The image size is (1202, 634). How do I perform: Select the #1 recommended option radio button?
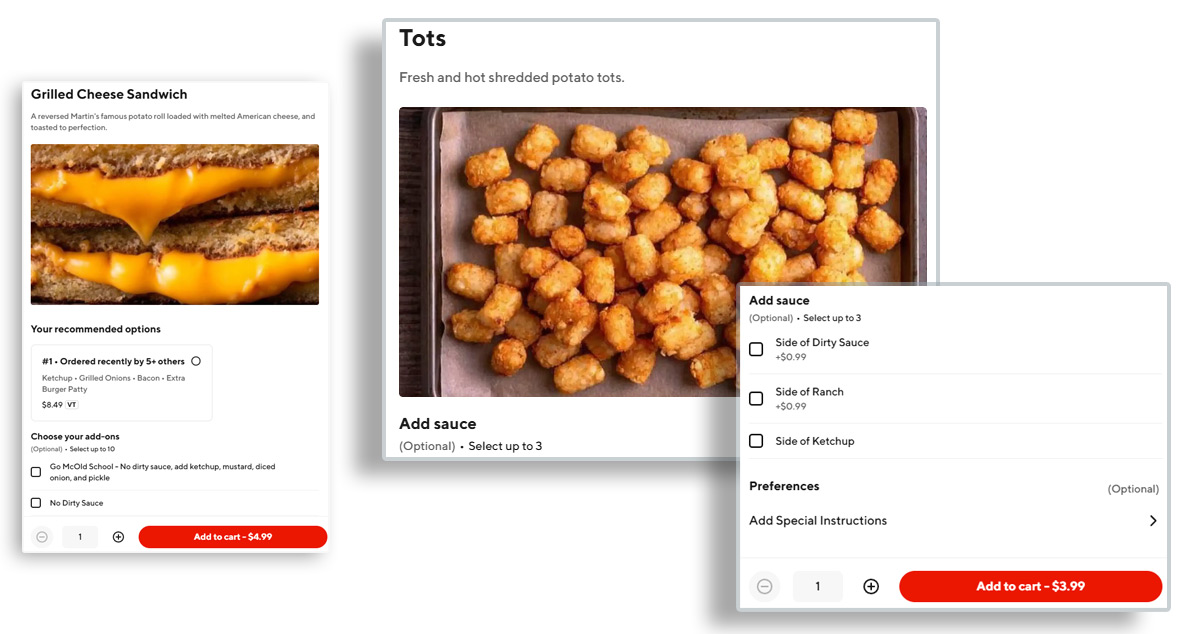coord(195,361)
